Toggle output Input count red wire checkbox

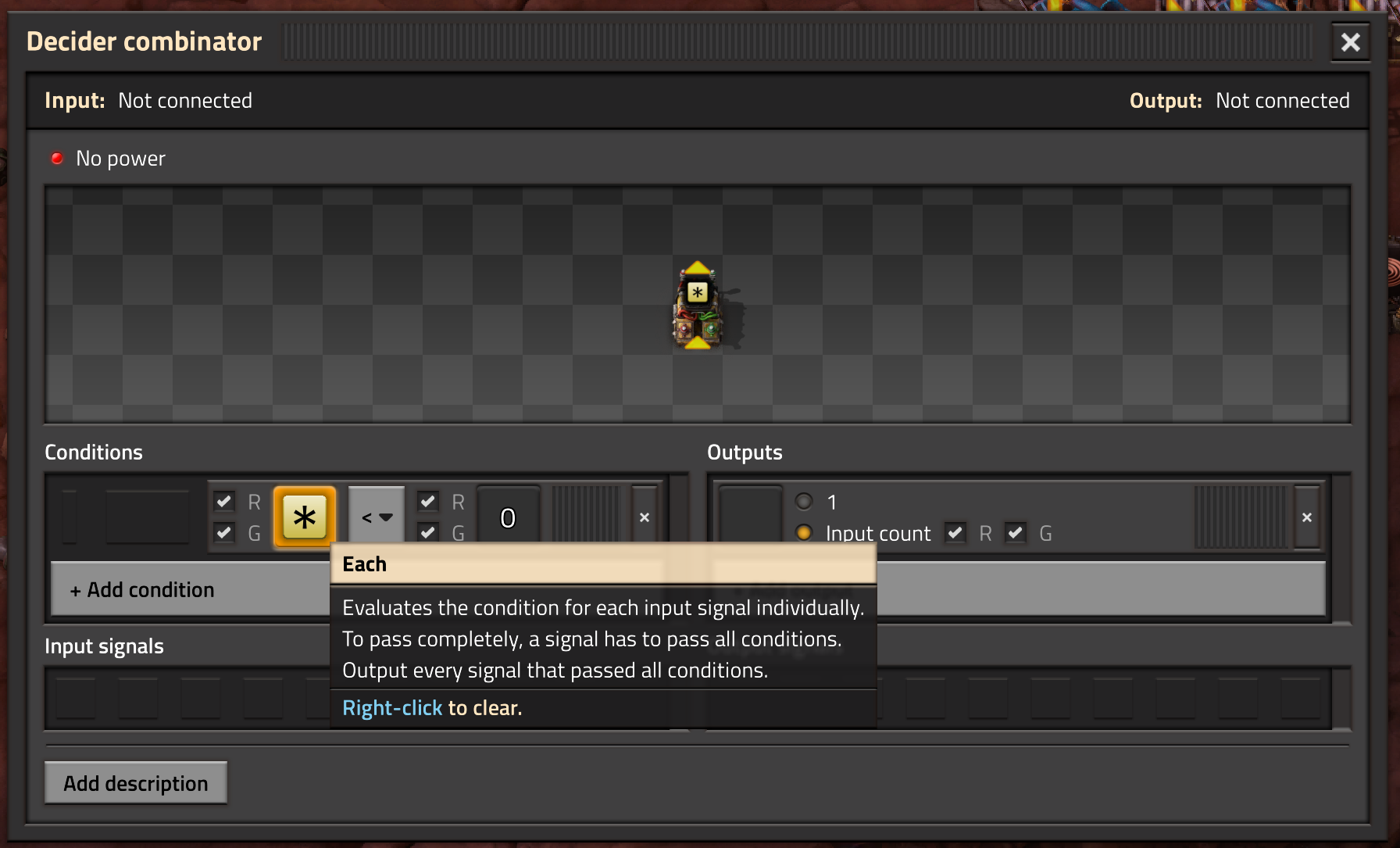coord(955,533)
